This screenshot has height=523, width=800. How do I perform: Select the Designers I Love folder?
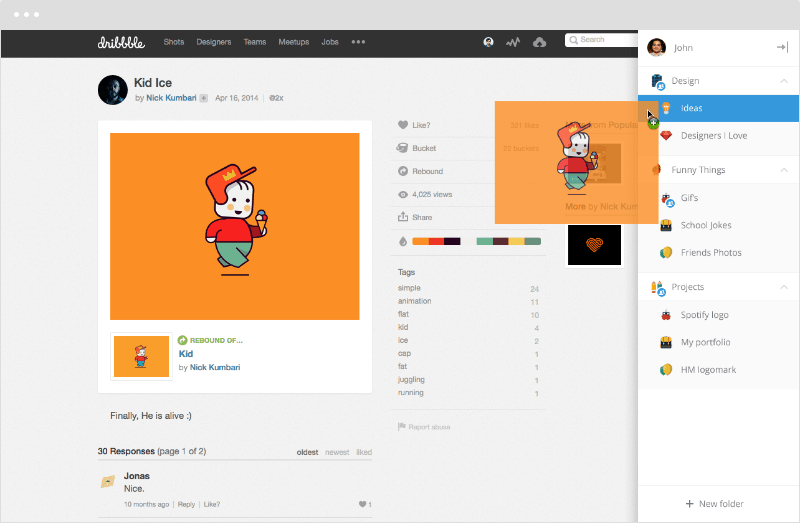tap(718, 136)
